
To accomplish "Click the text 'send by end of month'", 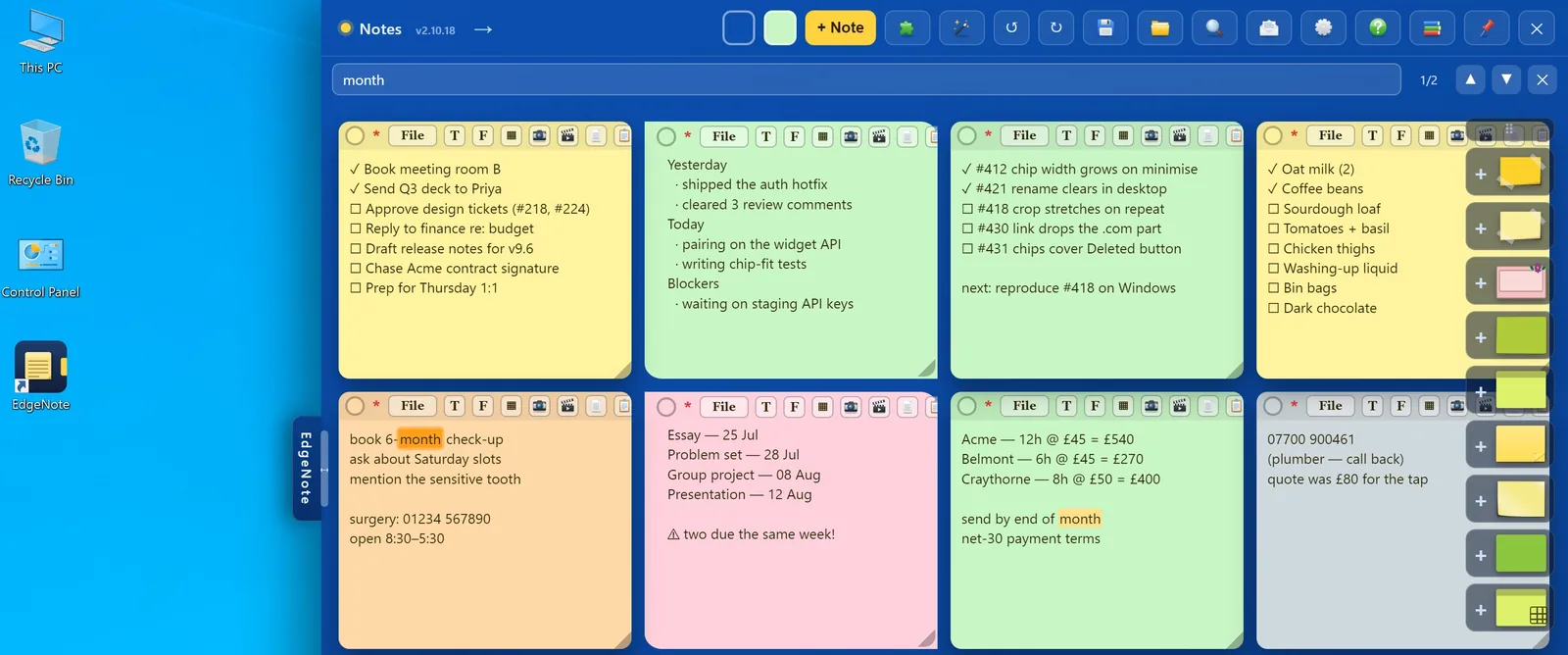I will tap(1031, 519).
